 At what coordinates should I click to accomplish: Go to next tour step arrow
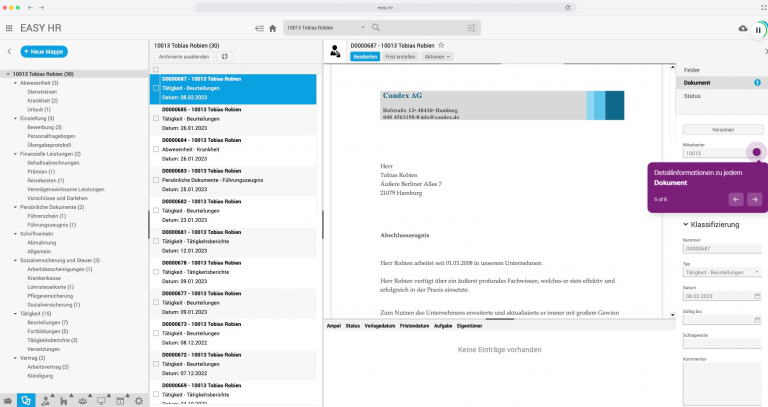(x=754, y=199)
